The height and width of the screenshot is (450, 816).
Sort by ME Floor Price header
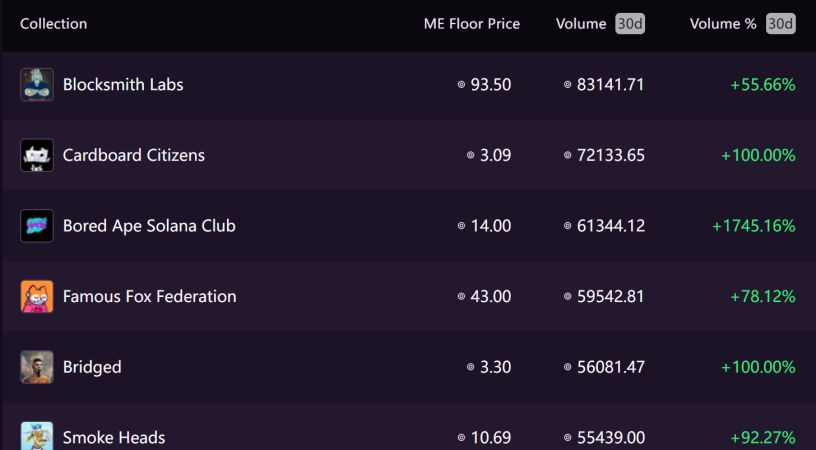[471, 24]
